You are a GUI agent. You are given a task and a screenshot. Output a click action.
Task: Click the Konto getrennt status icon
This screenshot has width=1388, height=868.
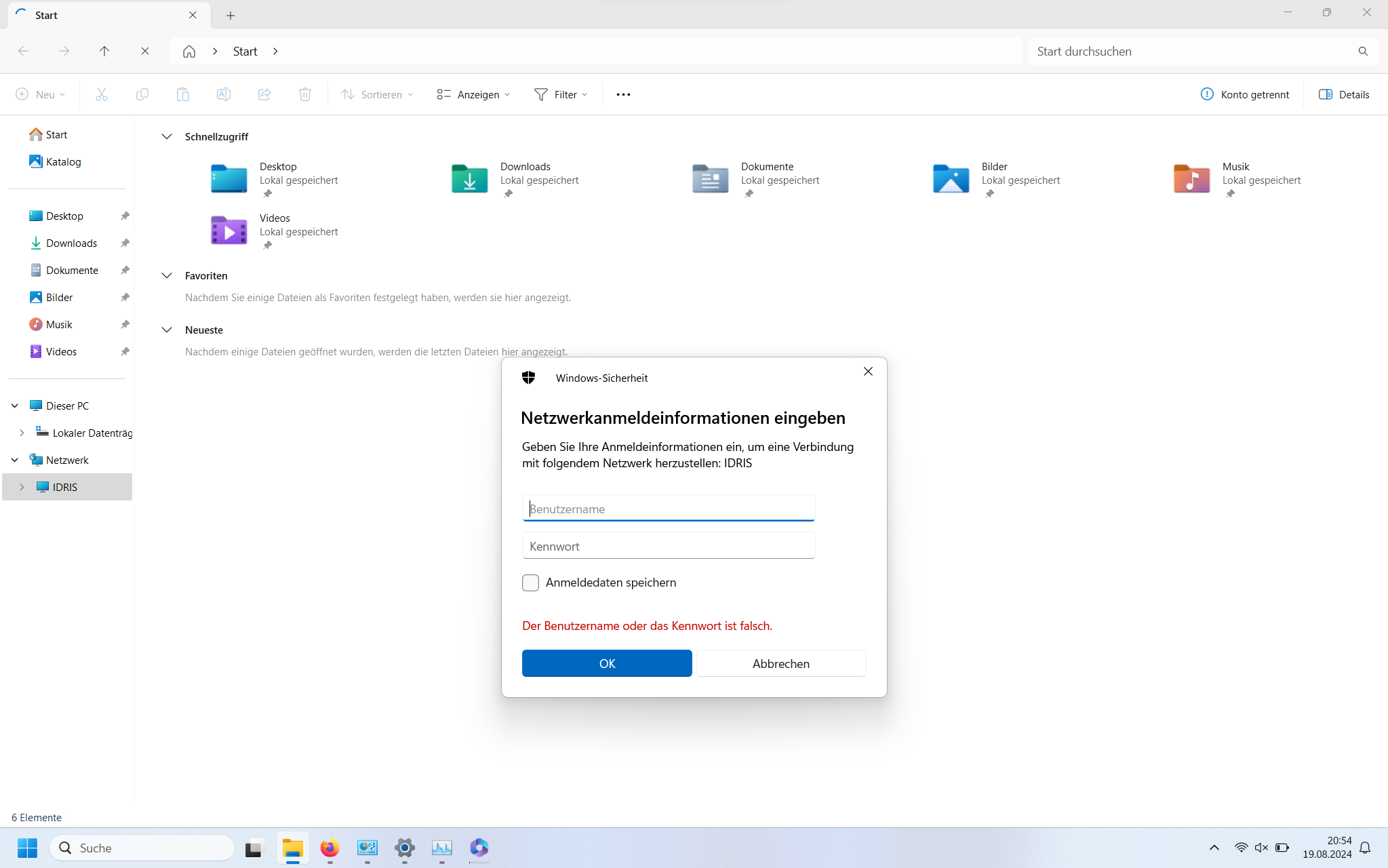point(1207,95)
